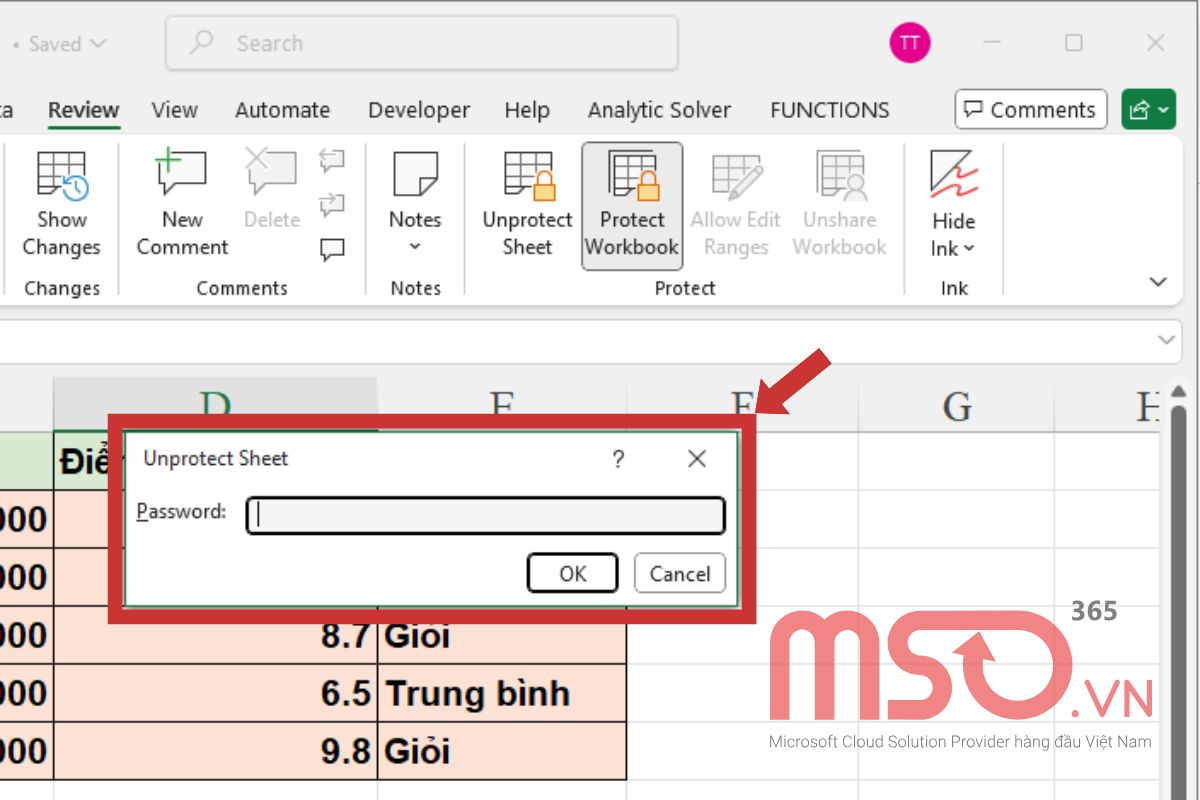
Task: Cancel the Unprotect Sheet dialog
Action: pos(680,573)
